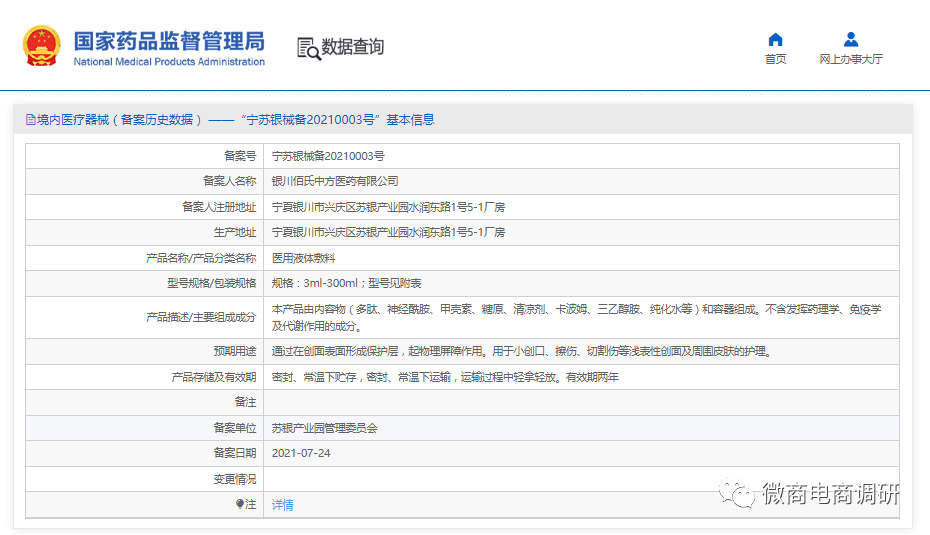The width and height of the screenshot is (930, 535).
Task: Open 网上办事大厅 via the person icon
Action: (851, 40)
